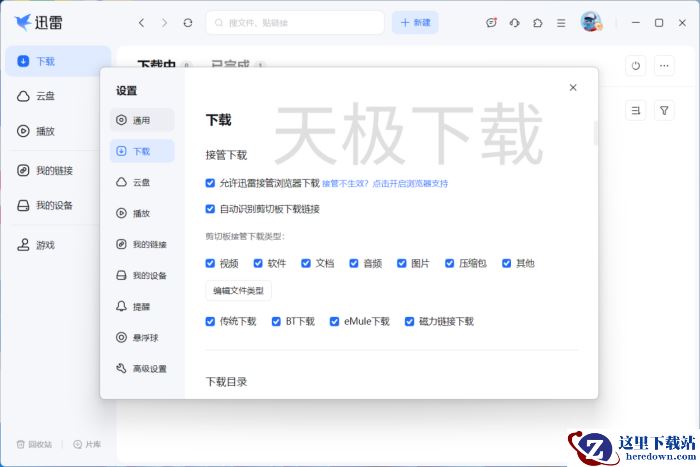
Task: Click the 剪切板接管下载类型 label
Action: (x=245, y=236)
